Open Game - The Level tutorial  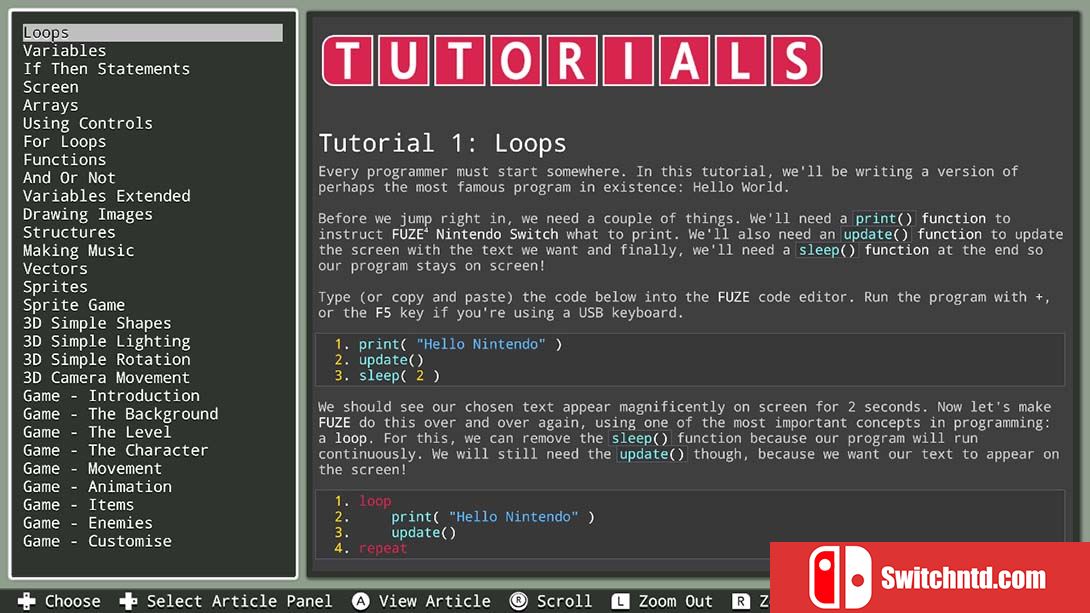(97, 432)
